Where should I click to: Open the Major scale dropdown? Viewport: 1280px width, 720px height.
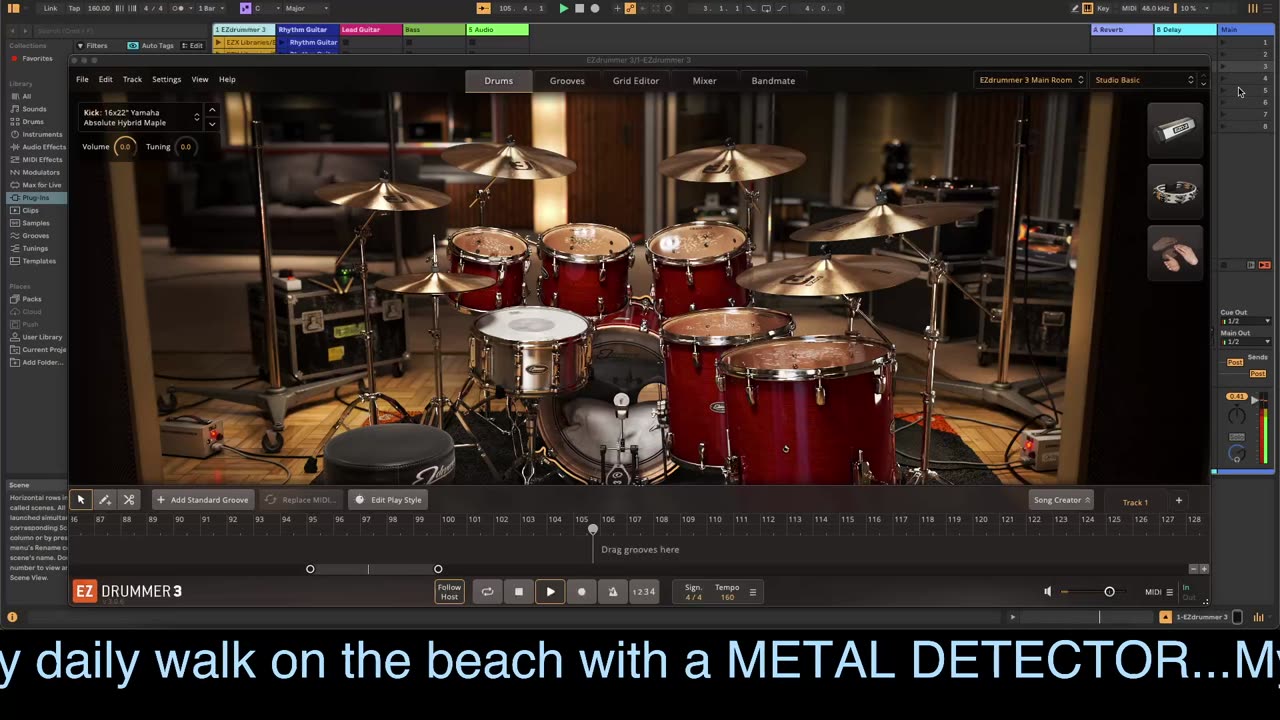(305, 8)
